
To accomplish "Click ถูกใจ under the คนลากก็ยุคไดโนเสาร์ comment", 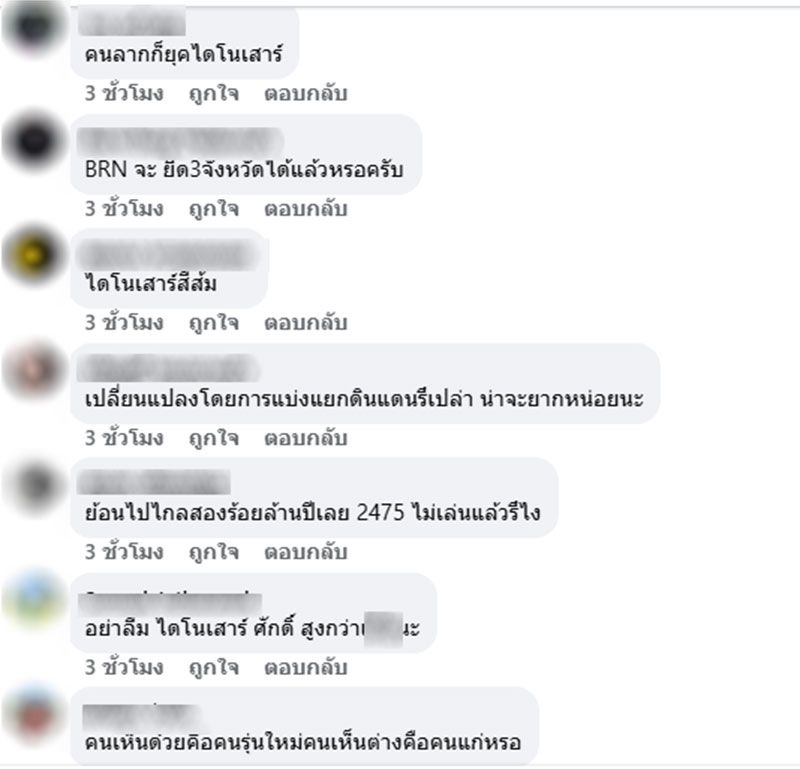I will 214,93.
